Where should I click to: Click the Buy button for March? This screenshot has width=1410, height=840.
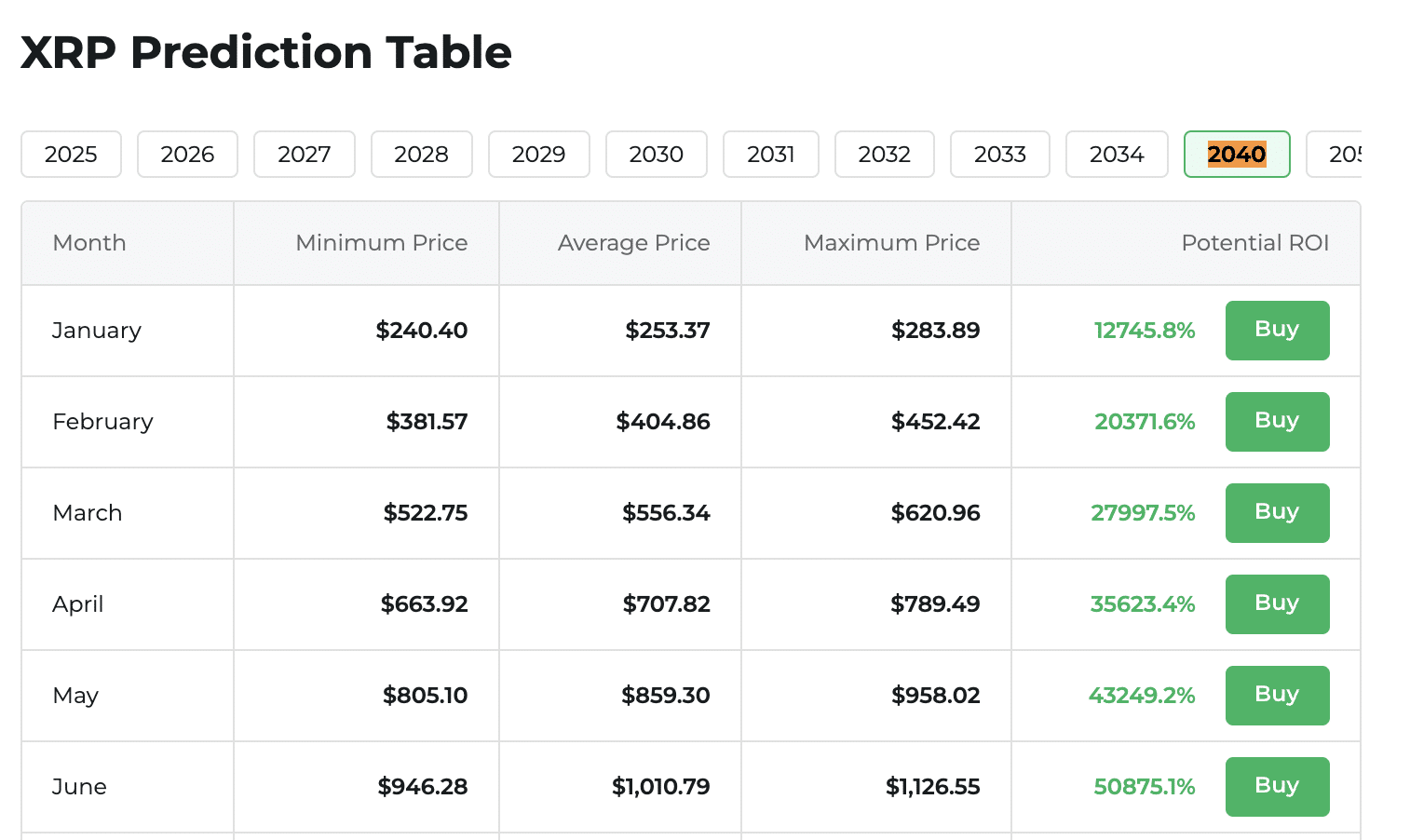pyautogui.click(x=1277, y=512)
